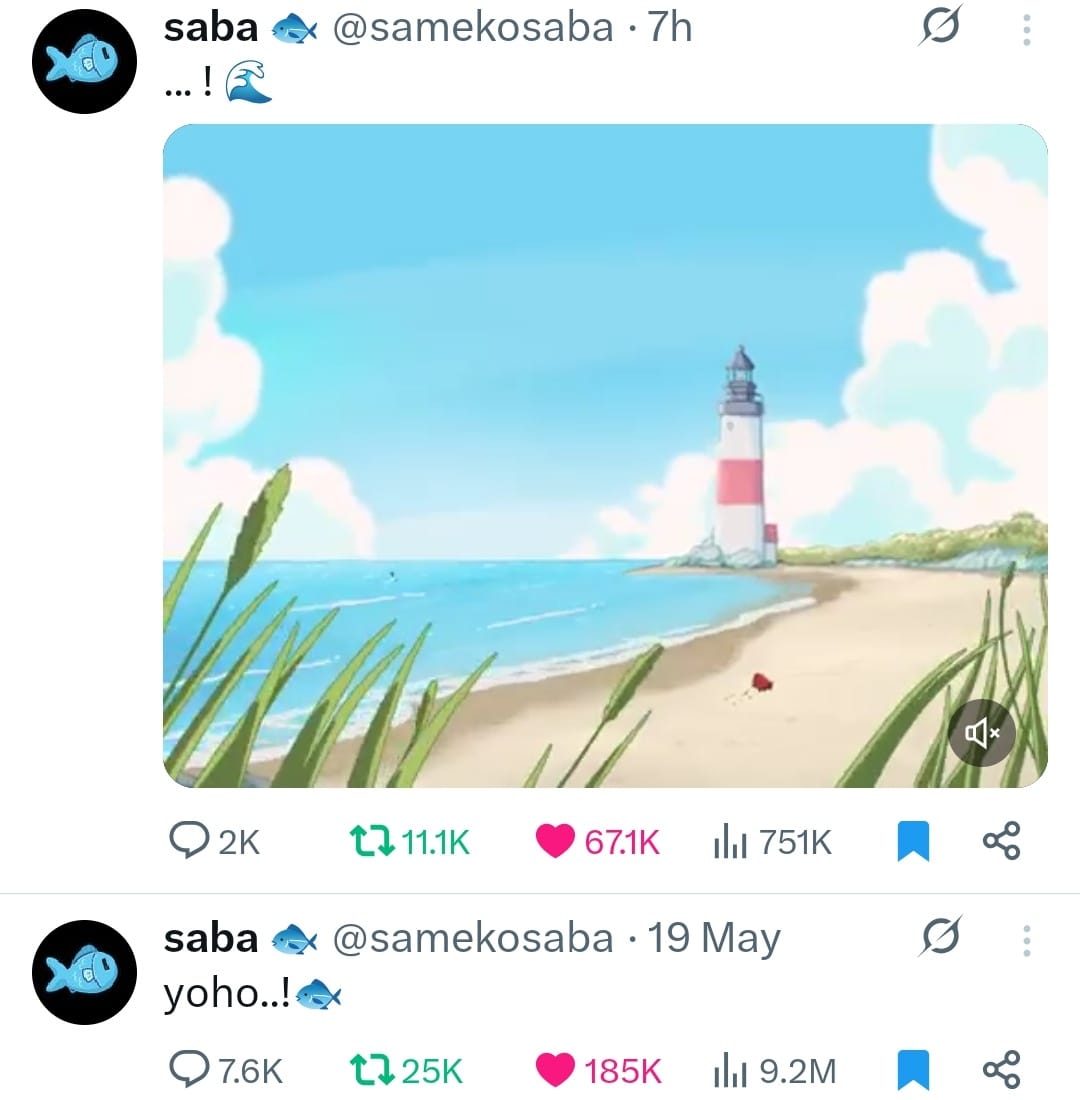Remove bookmark from the yoho post

pos(913,1071)
